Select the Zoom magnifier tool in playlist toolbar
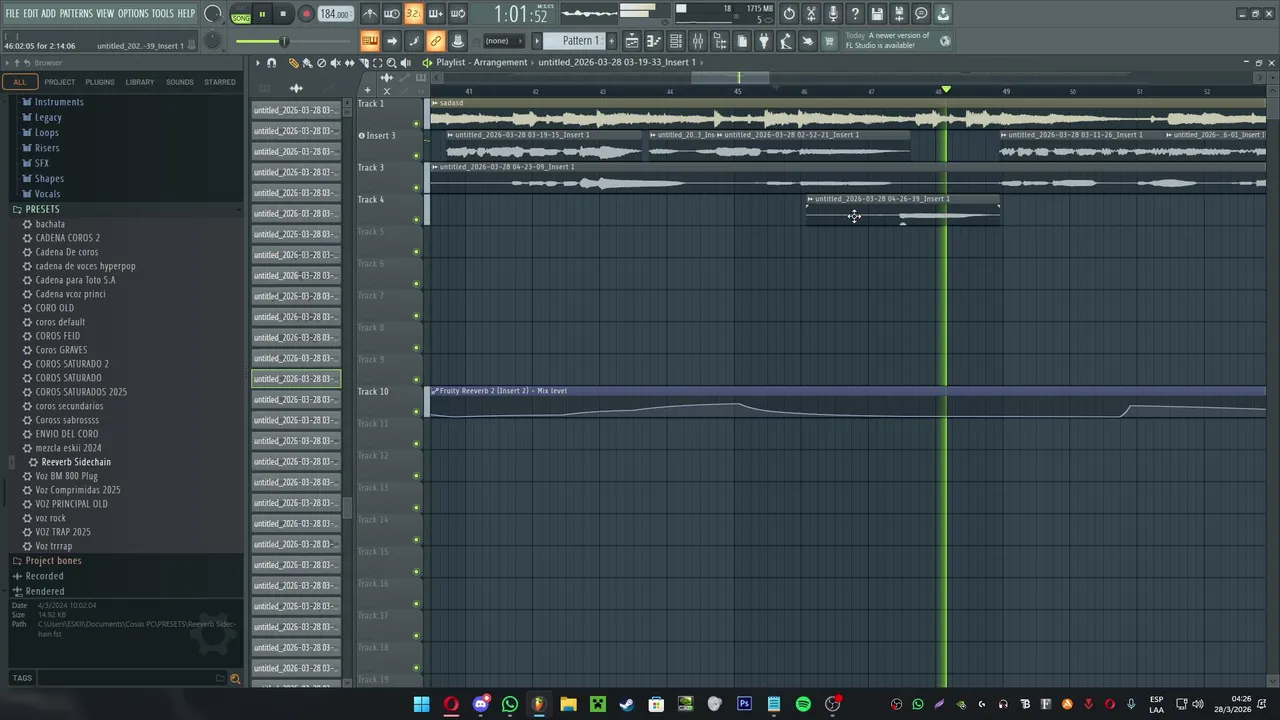This screenshot has width=1280, height=720. (391, 62)
